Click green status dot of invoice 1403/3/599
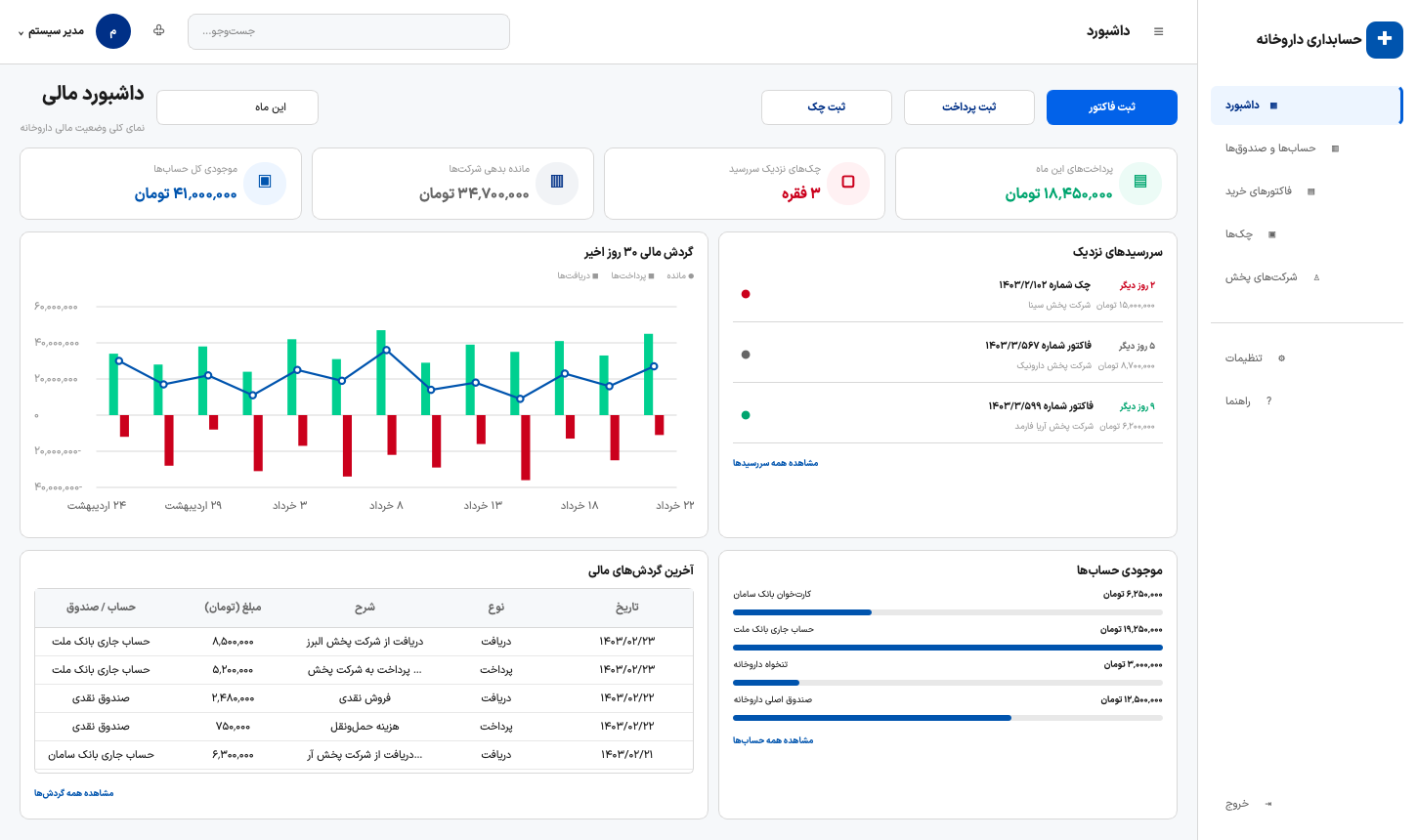This screenshot has height=840, width=1417. [x=746, y=415]
